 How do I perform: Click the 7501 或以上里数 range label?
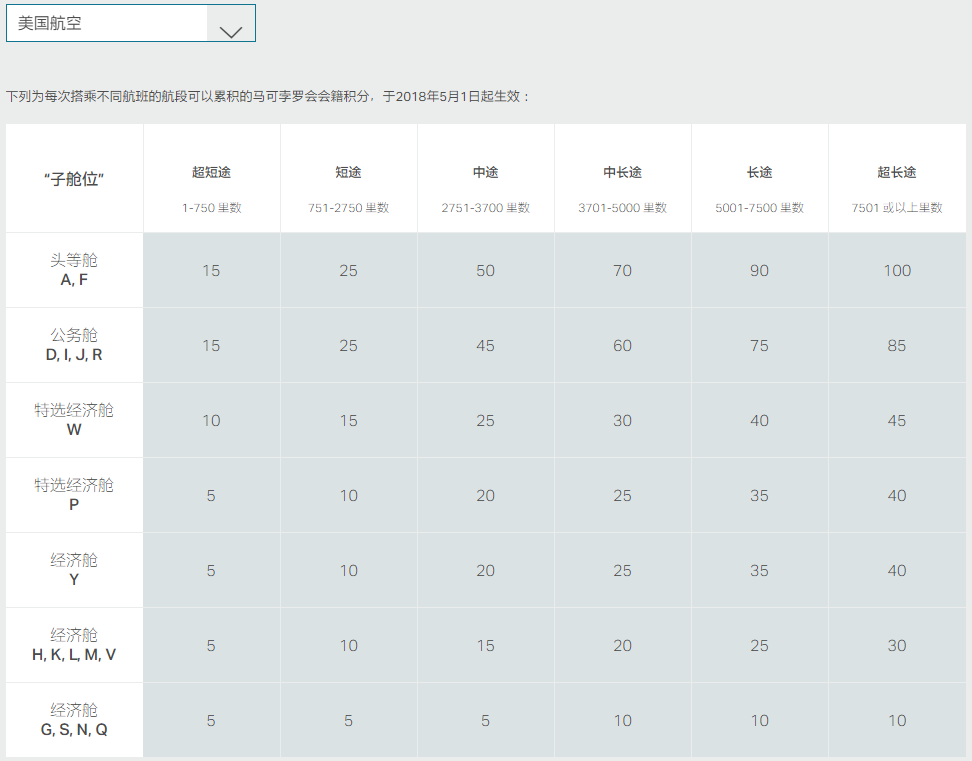[897, 208]
